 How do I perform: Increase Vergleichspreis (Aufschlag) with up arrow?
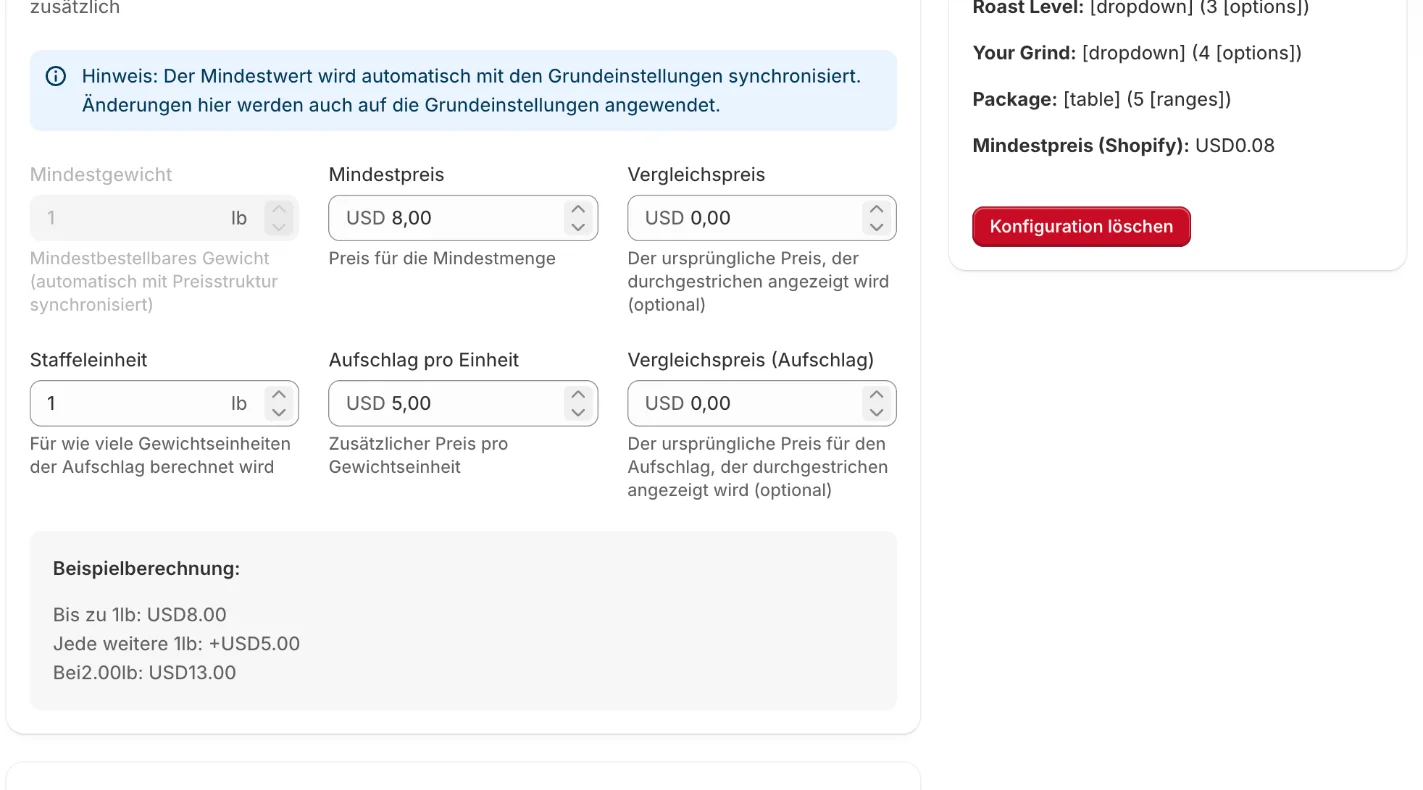pos(876,394)
